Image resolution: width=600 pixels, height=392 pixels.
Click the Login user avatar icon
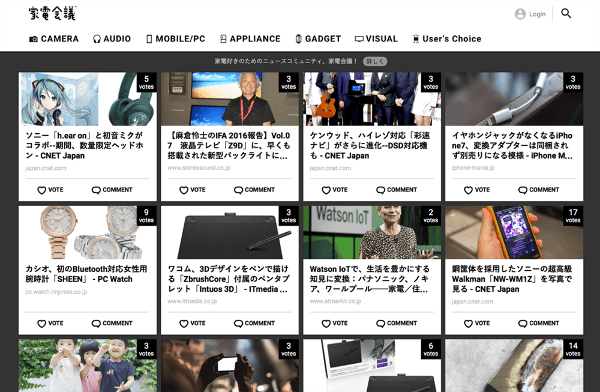point(520,14)
